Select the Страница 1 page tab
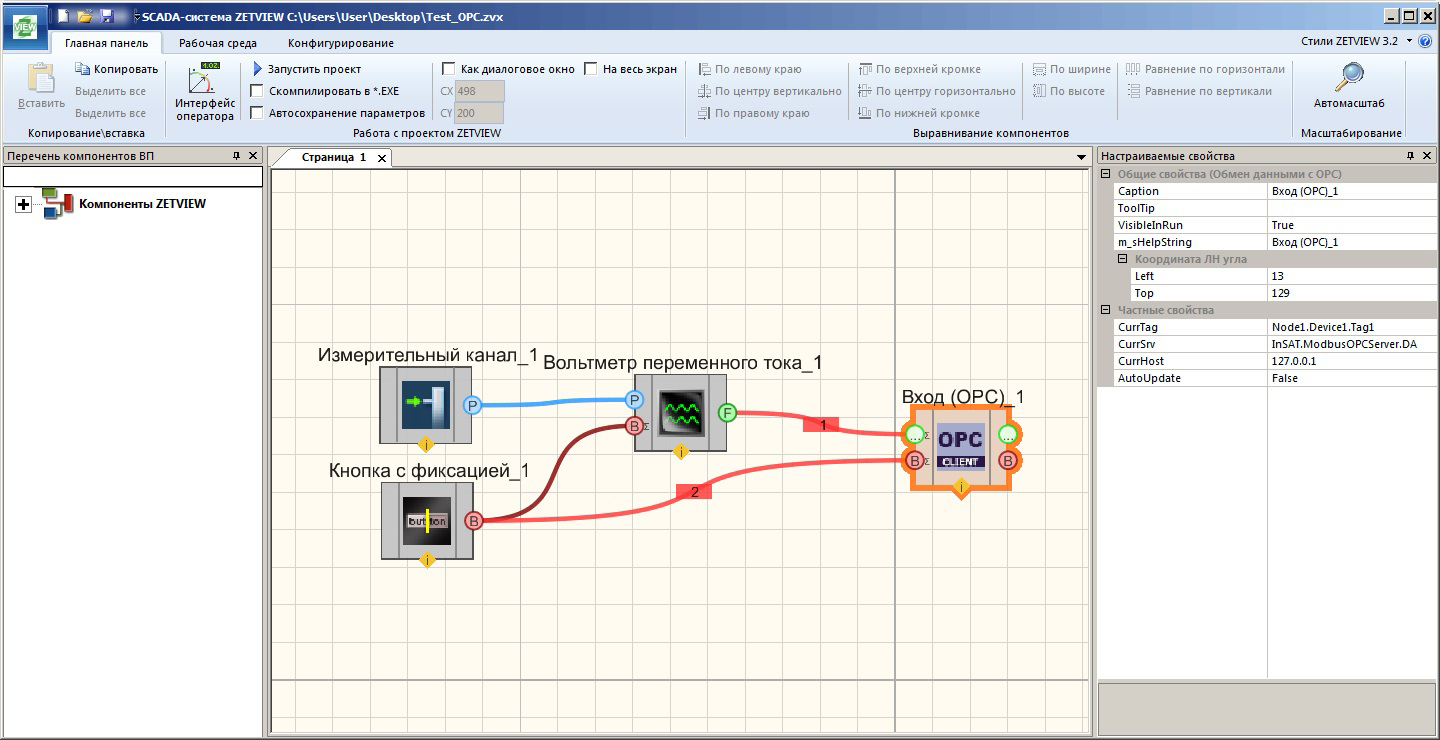Image resolution: width=1440 pixels, height=740 pixels. (x=334, y=157)
